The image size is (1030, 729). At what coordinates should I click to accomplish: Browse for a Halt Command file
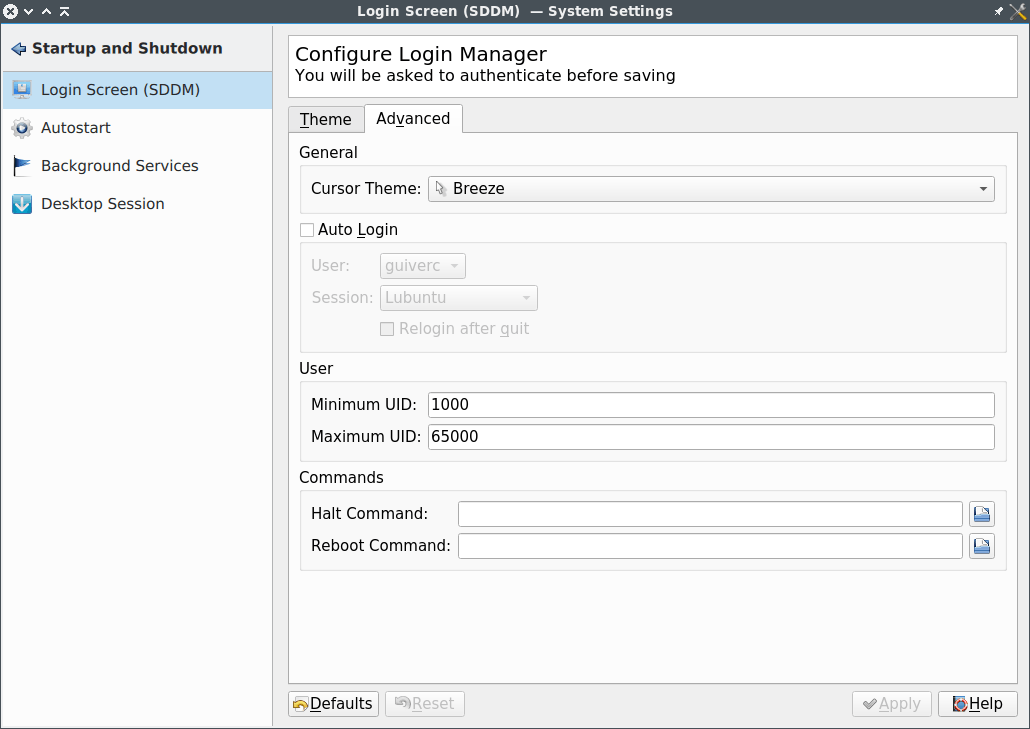click(x=981, y=514)
